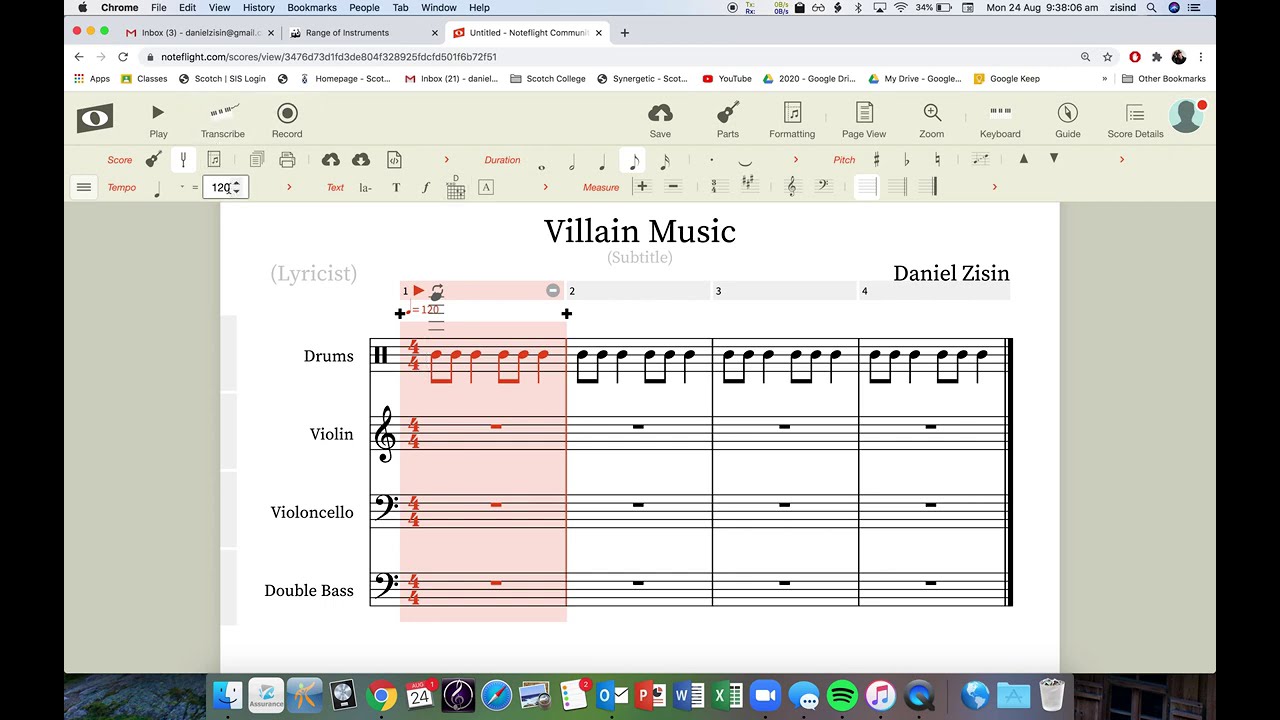Open the guitar chord diagram tool
The width and height of the screenshot is (1280, 720).
point(456,187)
